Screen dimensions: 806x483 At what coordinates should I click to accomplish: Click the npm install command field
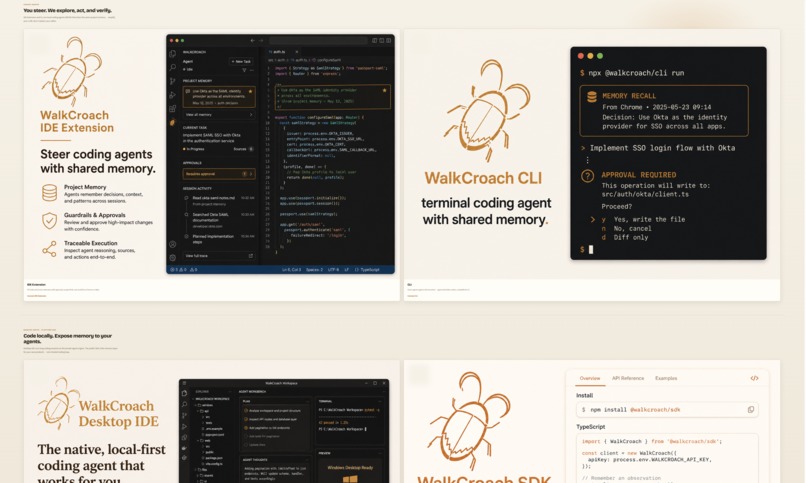(x=667, y=410)
